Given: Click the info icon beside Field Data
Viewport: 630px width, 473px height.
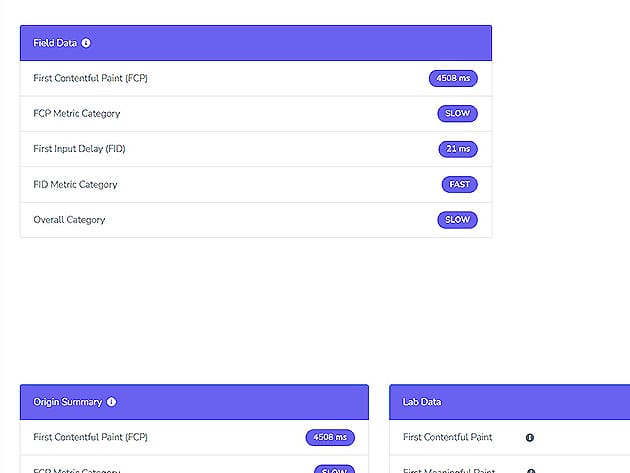Looking at the screenshot, I should click(86, 43).
